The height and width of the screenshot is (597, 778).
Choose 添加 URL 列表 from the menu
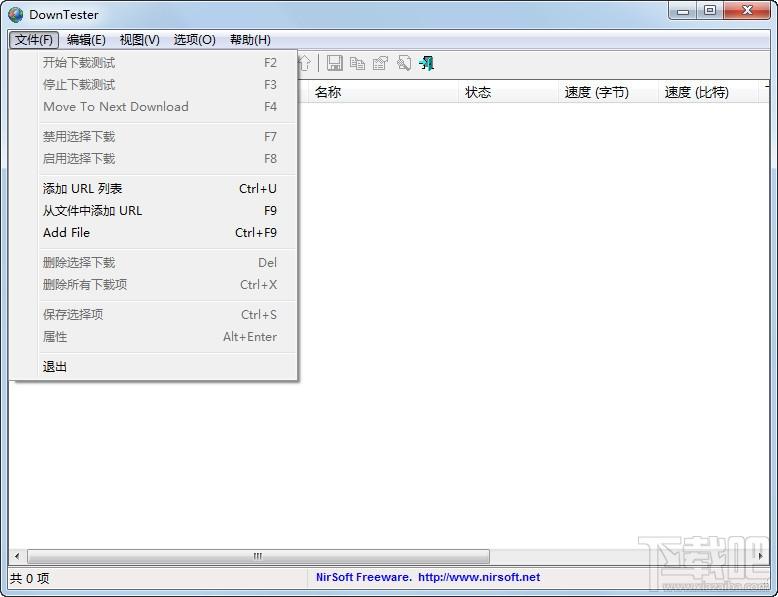[x=159, y=189]
